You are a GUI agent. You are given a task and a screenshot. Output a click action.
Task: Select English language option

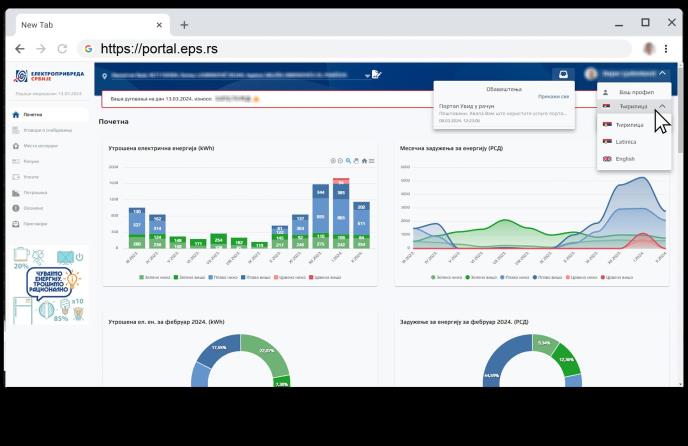point(625,159)
